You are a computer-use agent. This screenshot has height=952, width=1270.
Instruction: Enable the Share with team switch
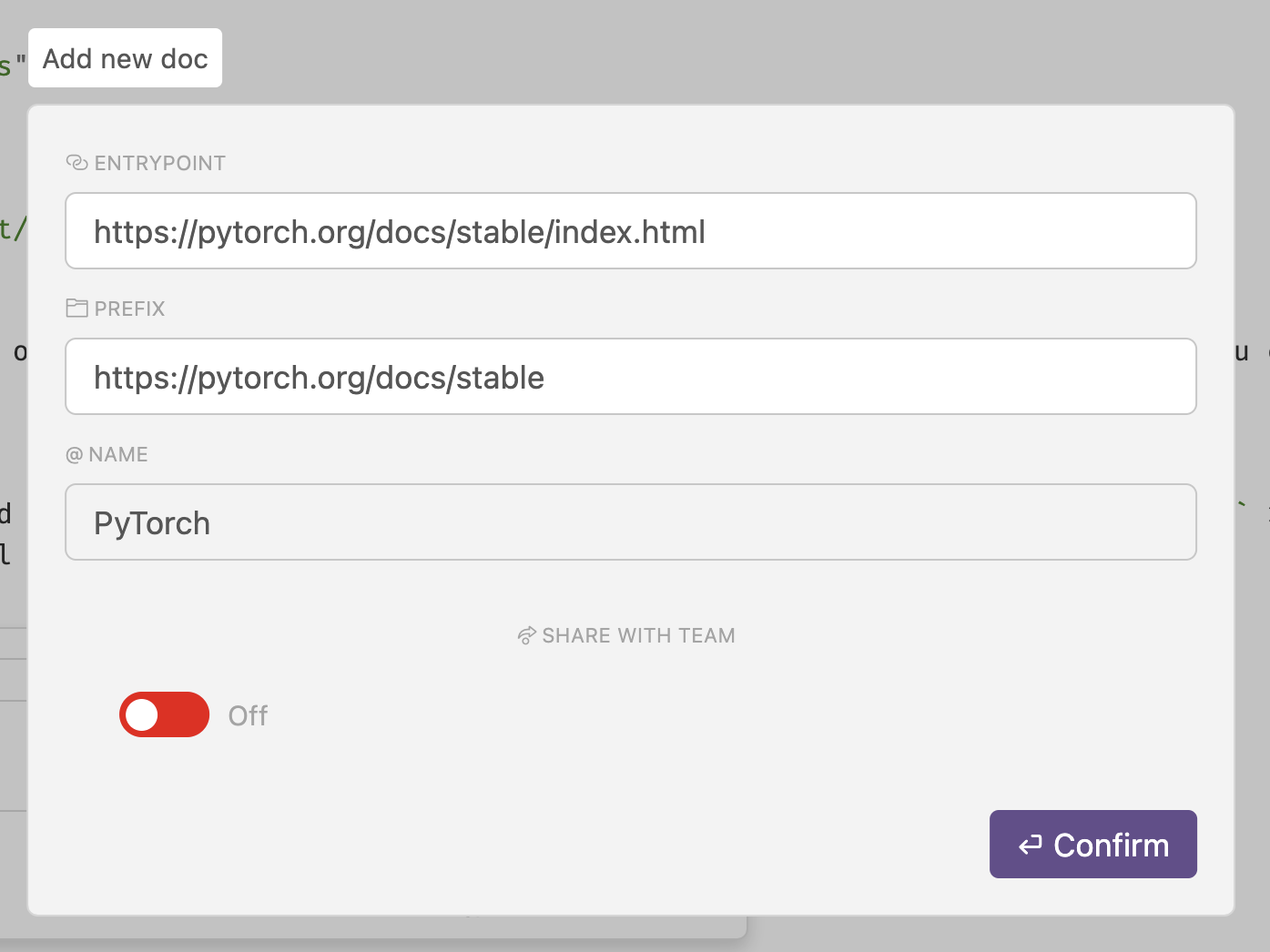tap(165, 714)
